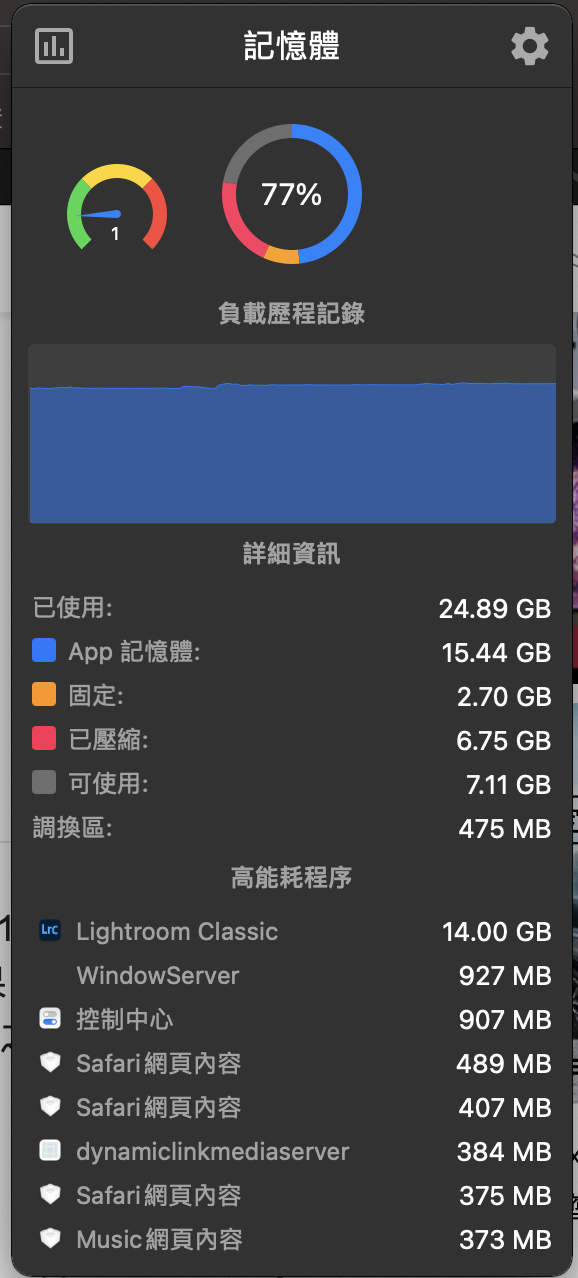Click the 控制中心 toggle-style icon
This screenshot has width=578, height=1278.
[50, 1018]
